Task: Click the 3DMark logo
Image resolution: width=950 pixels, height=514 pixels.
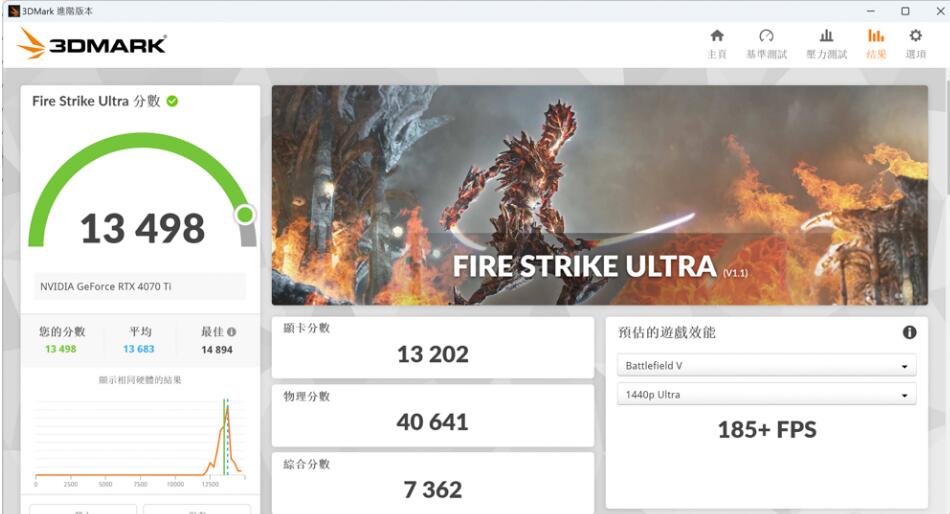Action: [x=91, y=44]
